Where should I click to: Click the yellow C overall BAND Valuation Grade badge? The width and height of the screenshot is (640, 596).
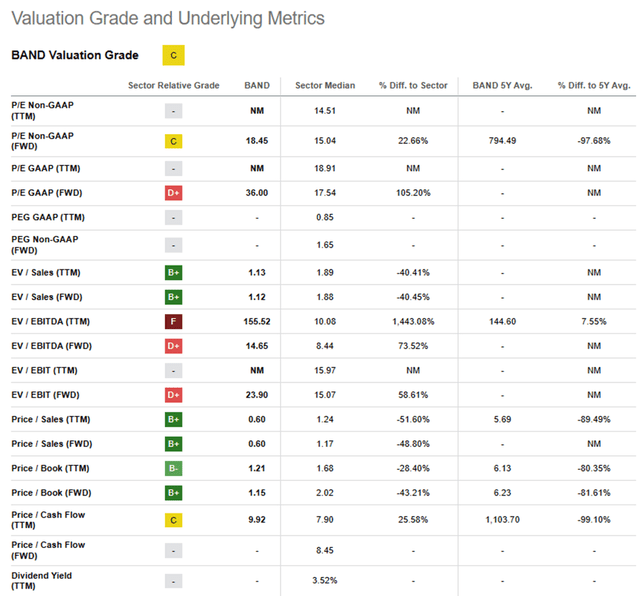pyautogui.click(x=173, y=55)
